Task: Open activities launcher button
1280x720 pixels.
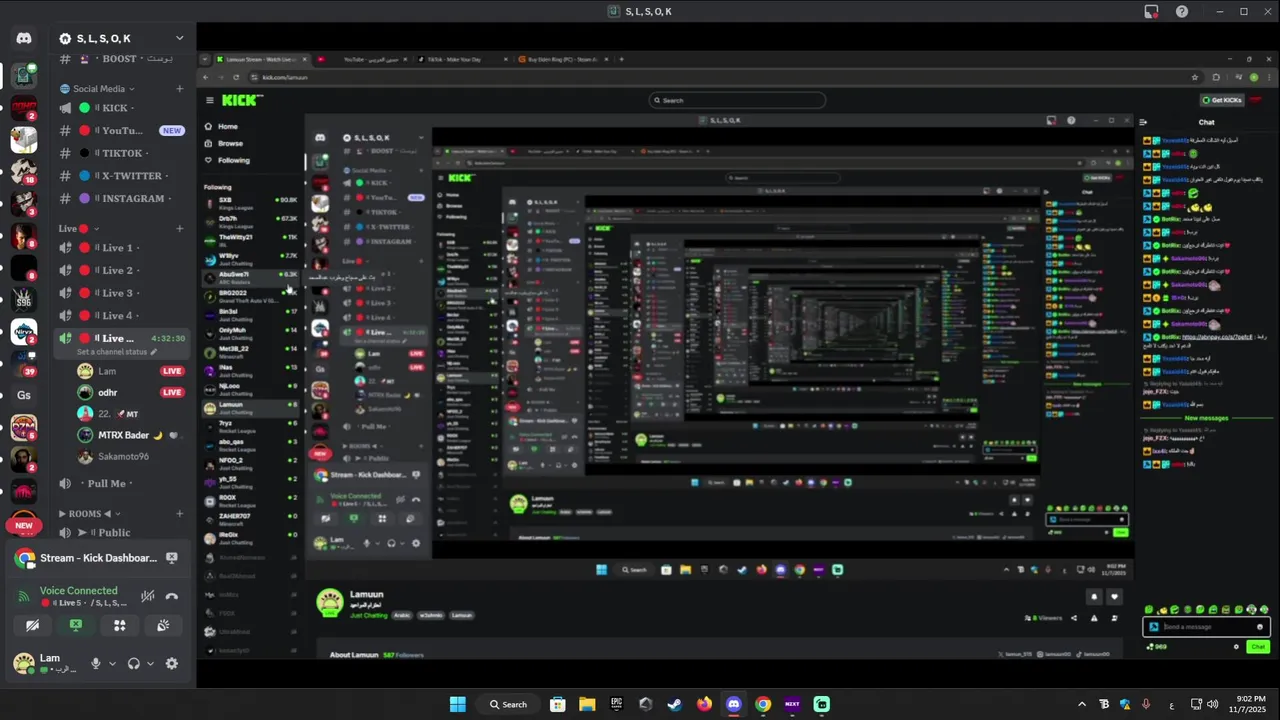Action: [x=120, y=626]
